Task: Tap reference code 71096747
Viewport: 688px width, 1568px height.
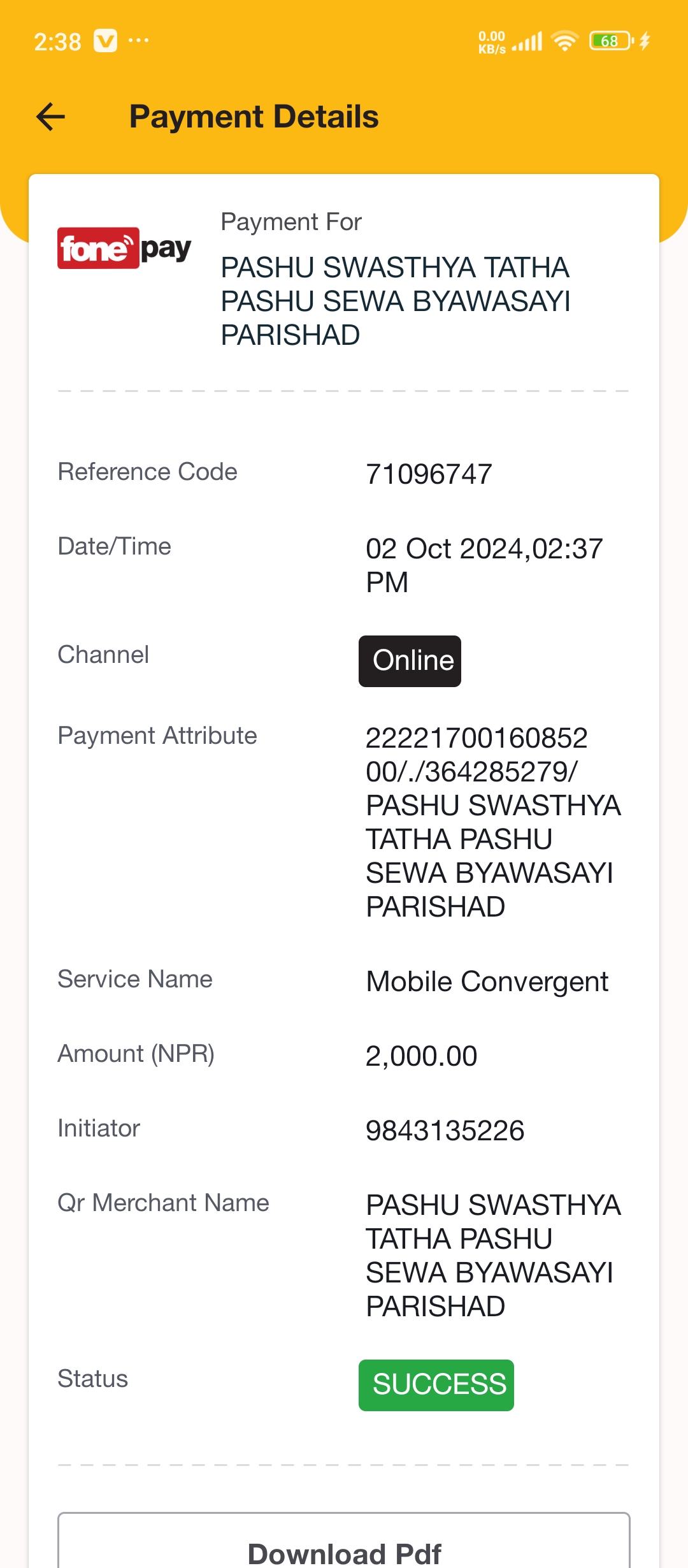Action: coord(429,474)
